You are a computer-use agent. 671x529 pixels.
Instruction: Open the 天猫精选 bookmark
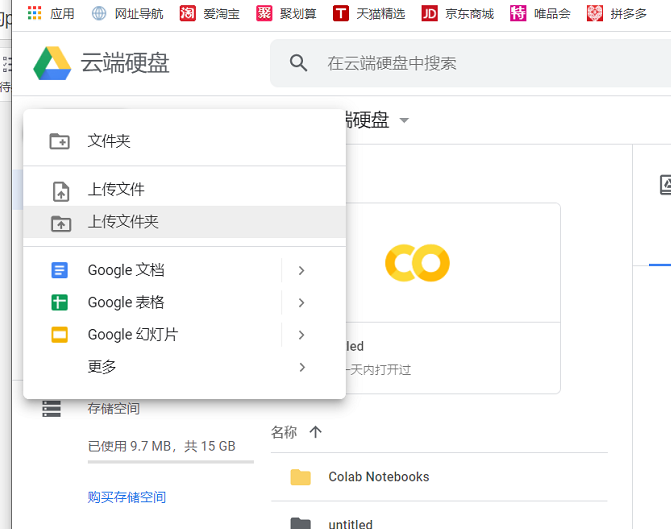(369, 14)
